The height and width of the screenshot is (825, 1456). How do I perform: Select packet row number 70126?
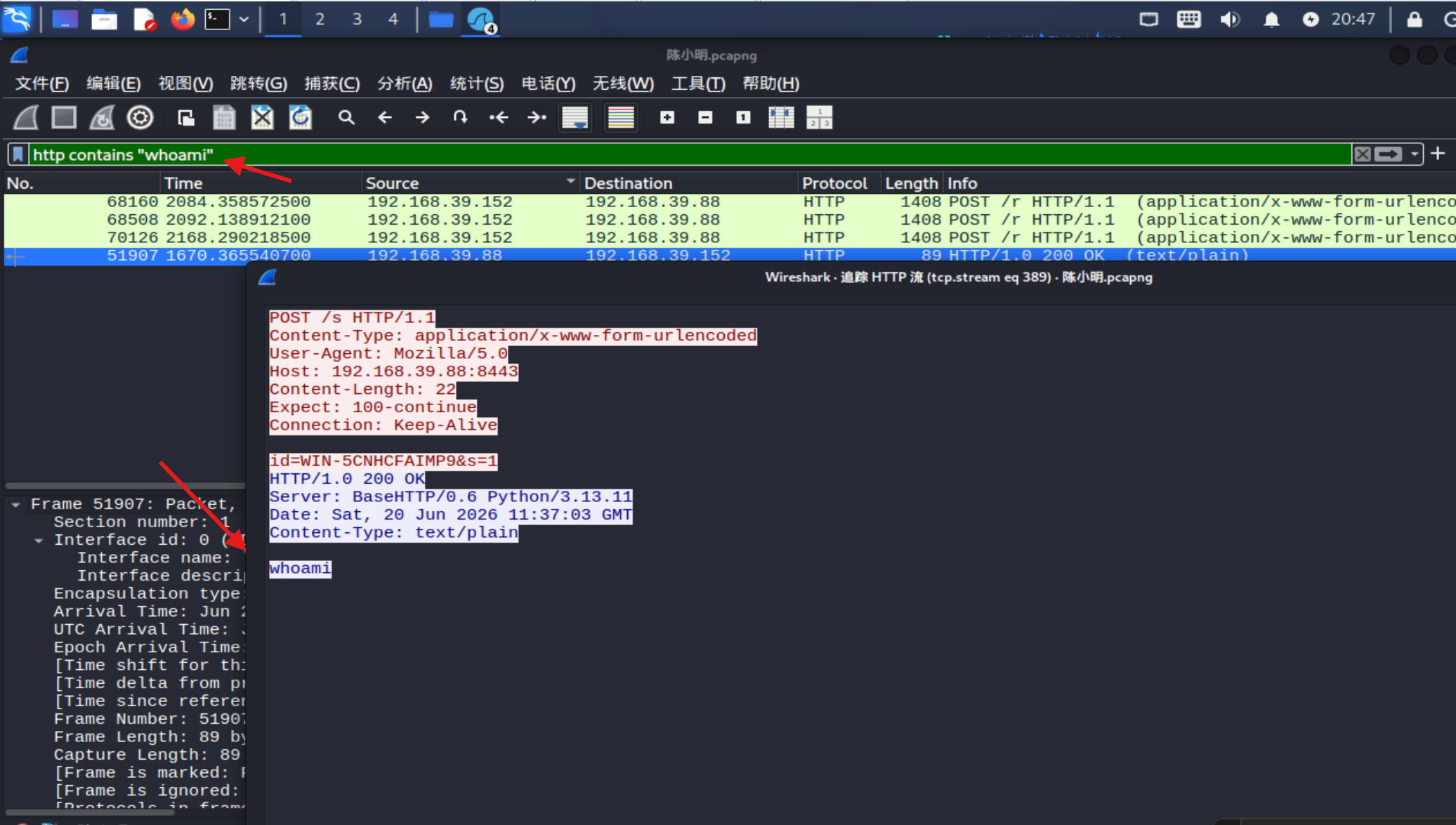[730, 238]
